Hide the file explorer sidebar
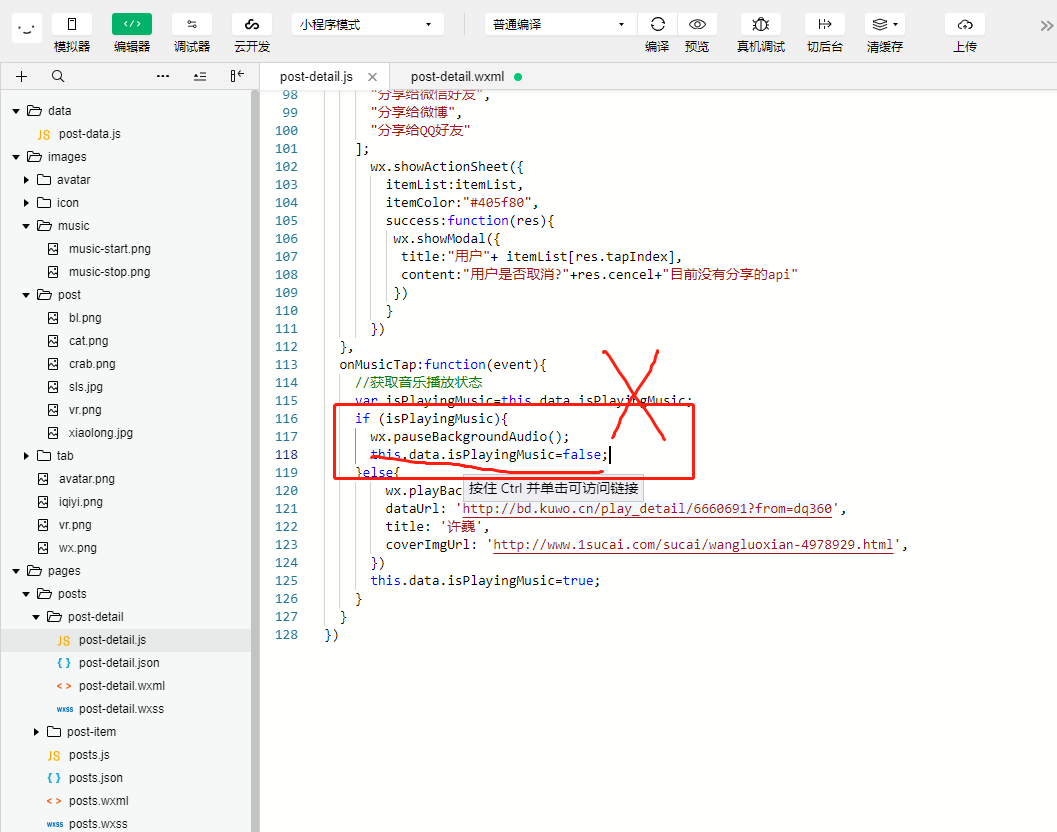Screen dimensions: 1057x832 click(x=237, y=76)
